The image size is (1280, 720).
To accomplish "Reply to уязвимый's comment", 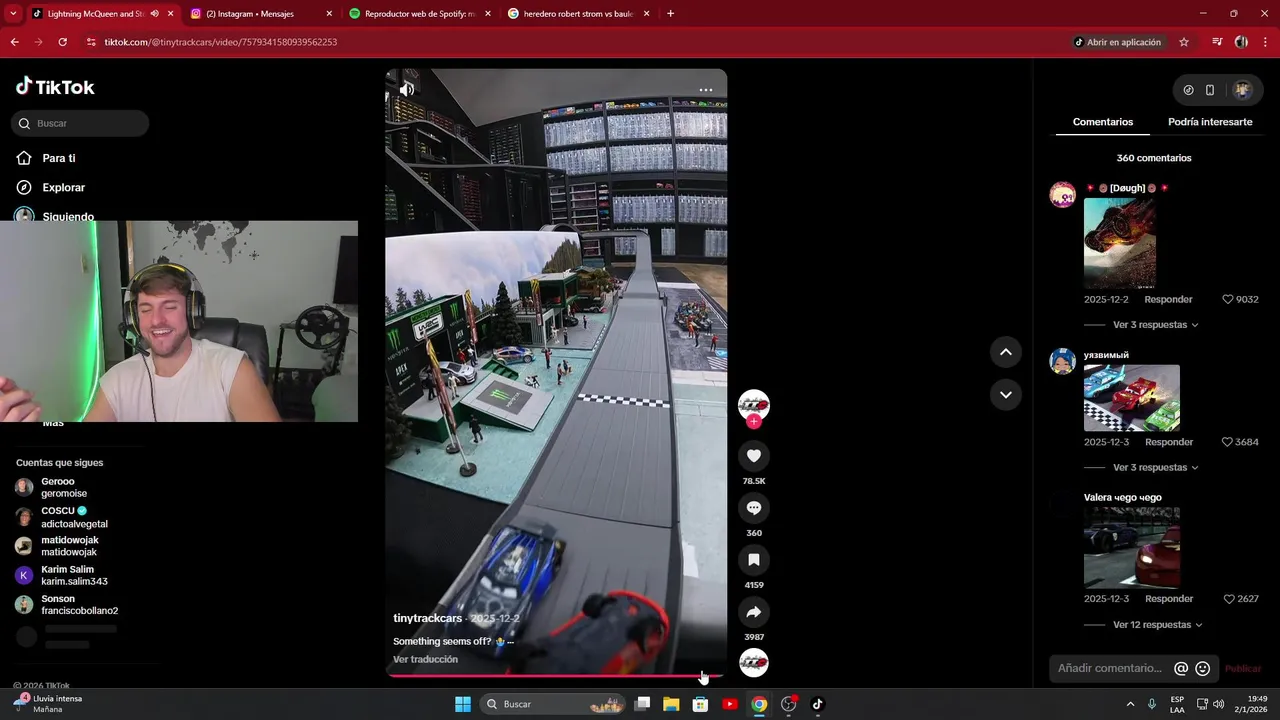I will [1168, 442].
